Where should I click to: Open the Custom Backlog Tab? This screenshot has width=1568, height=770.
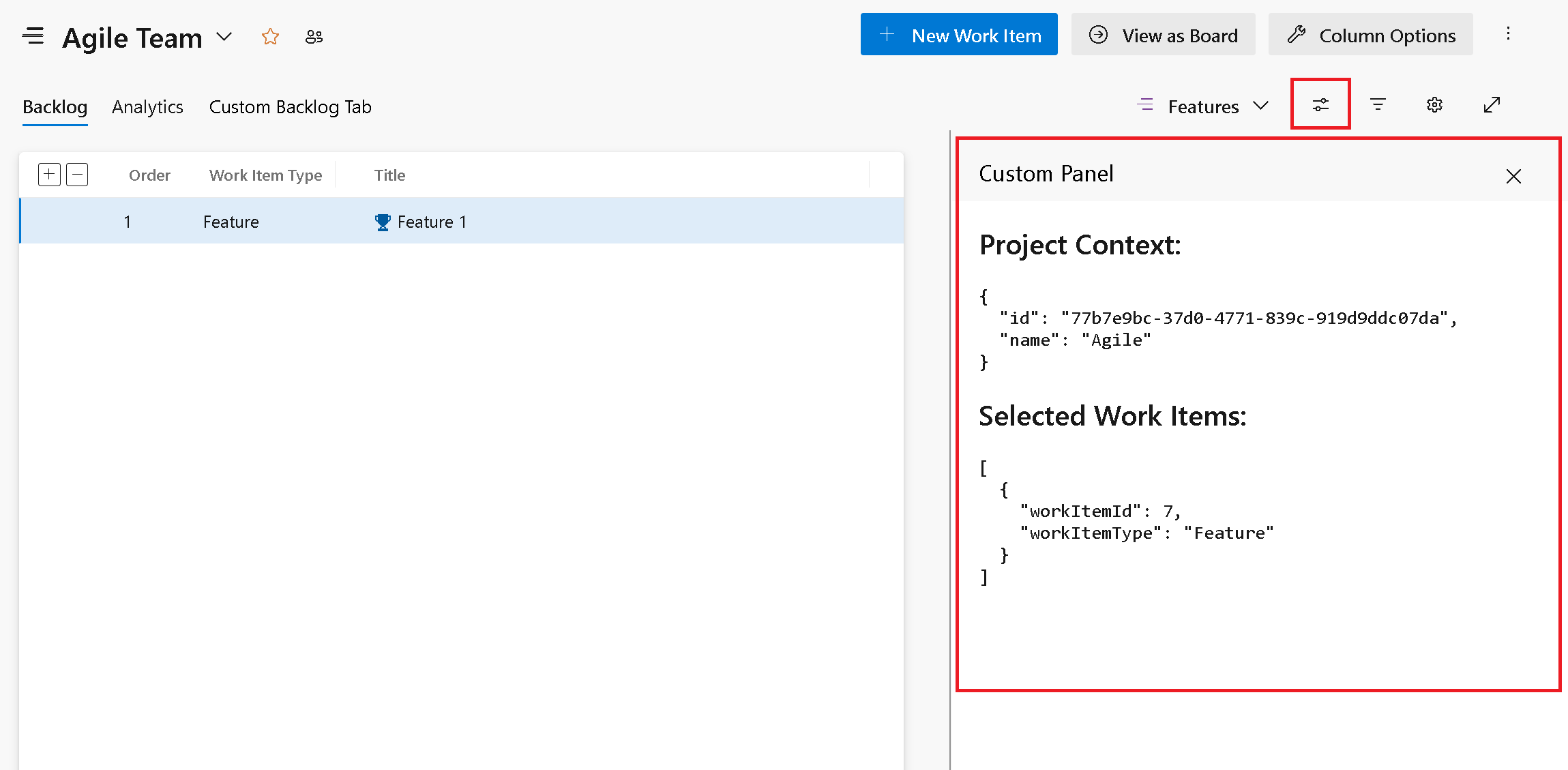point(290,106)
